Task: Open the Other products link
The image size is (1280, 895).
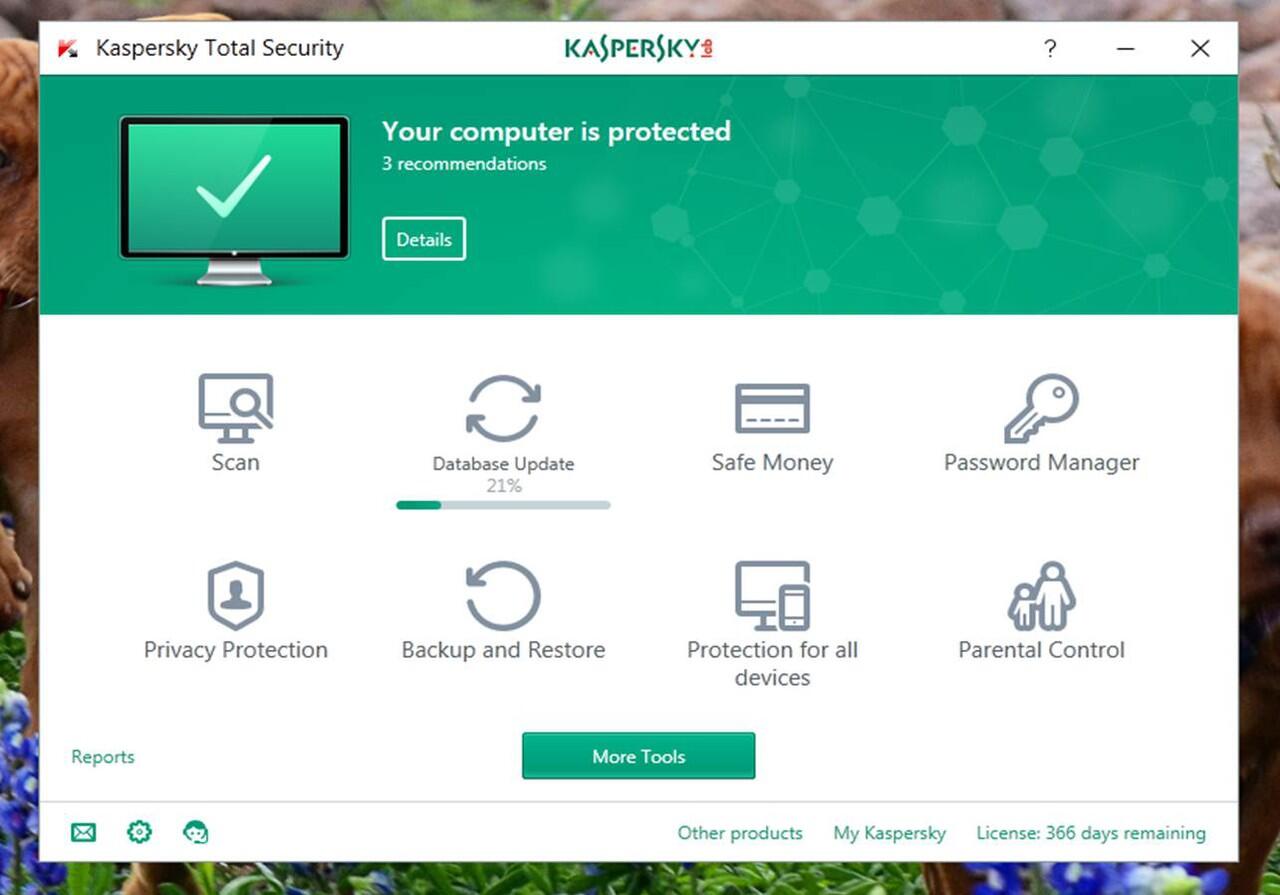Action: (x=740, y=833)
